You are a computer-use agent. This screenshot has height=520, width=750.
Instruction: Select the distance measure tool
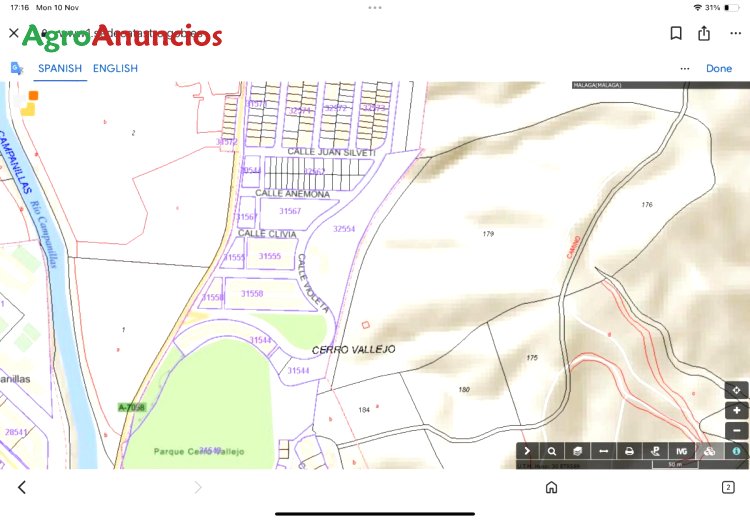point(604,451)
